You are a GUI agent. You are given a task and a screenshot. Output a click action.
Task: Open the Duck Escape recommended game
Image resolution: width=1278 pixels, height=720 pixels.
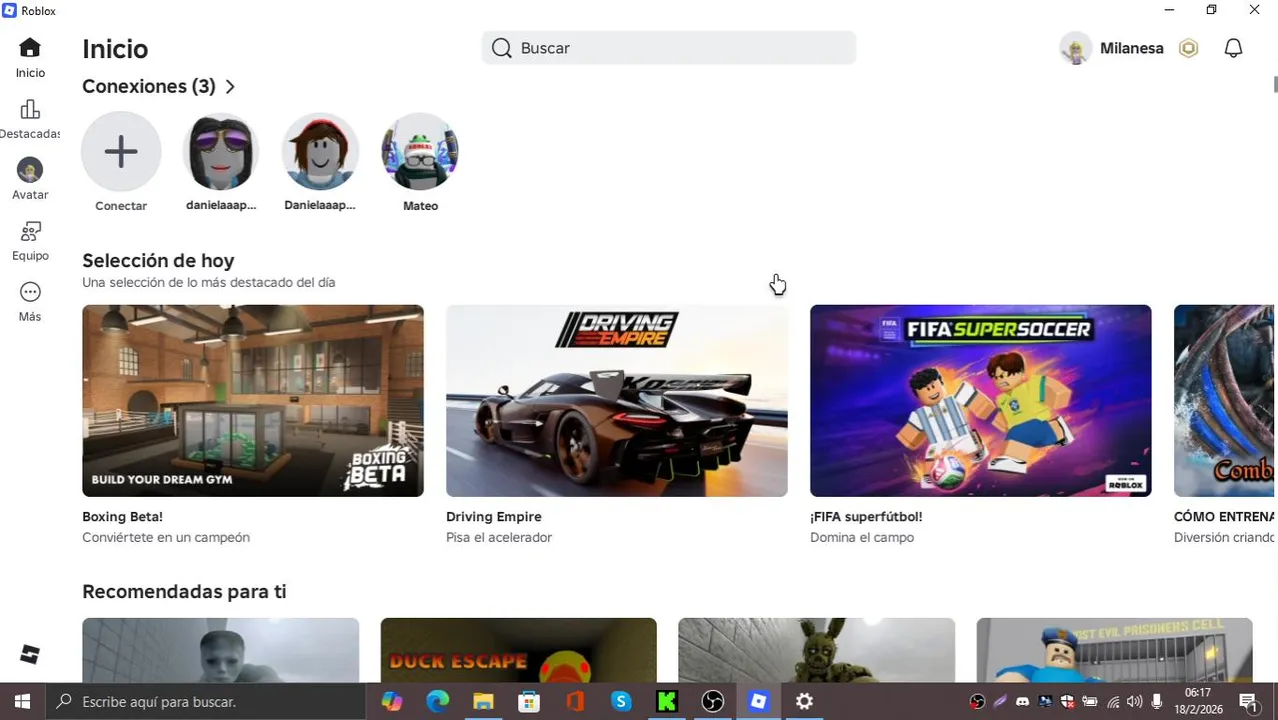[x=519, y=650]
